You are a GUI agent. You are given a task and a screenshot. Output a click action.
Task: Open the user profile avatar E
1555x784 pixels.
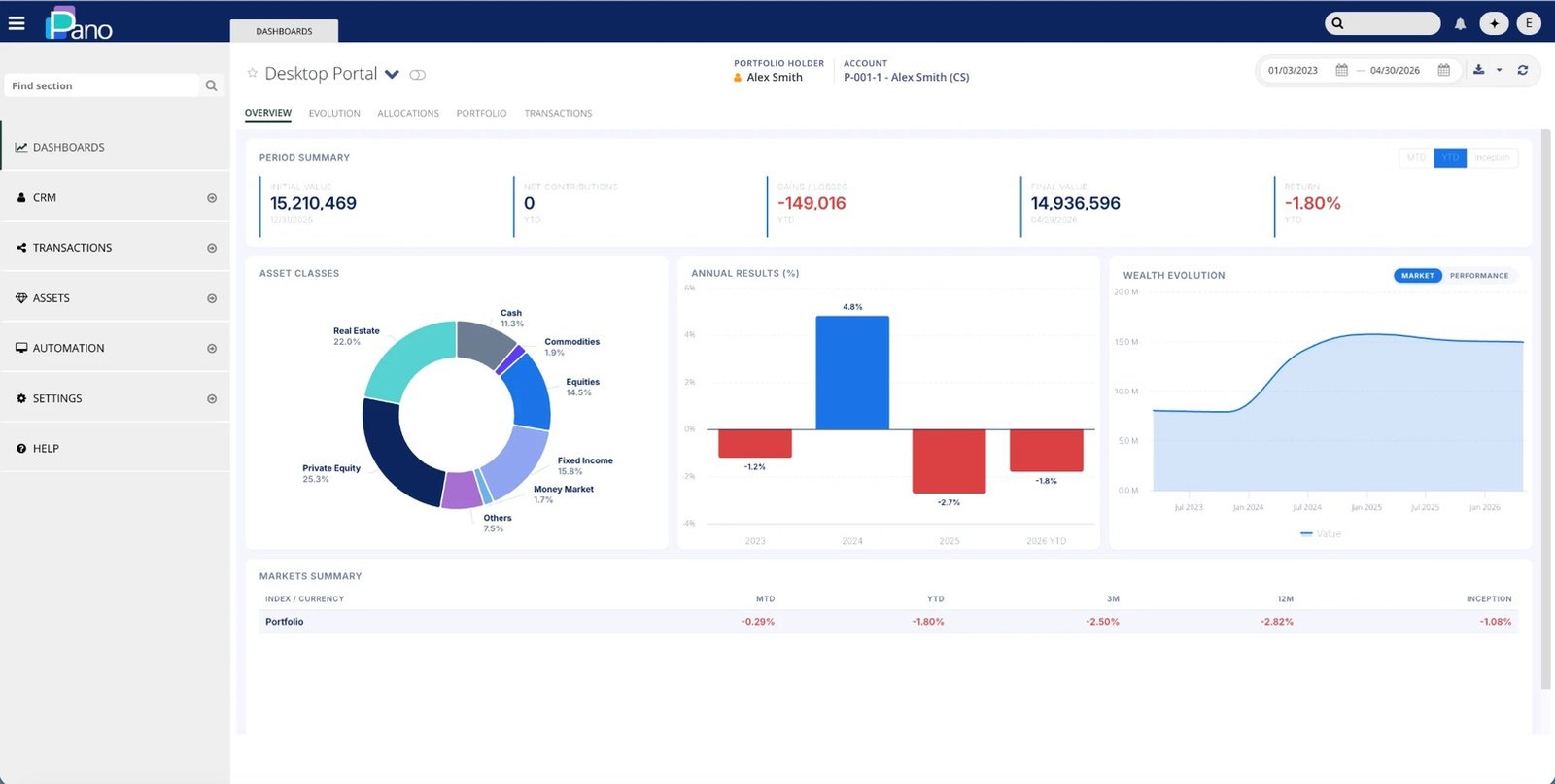tap(1529, 23)
